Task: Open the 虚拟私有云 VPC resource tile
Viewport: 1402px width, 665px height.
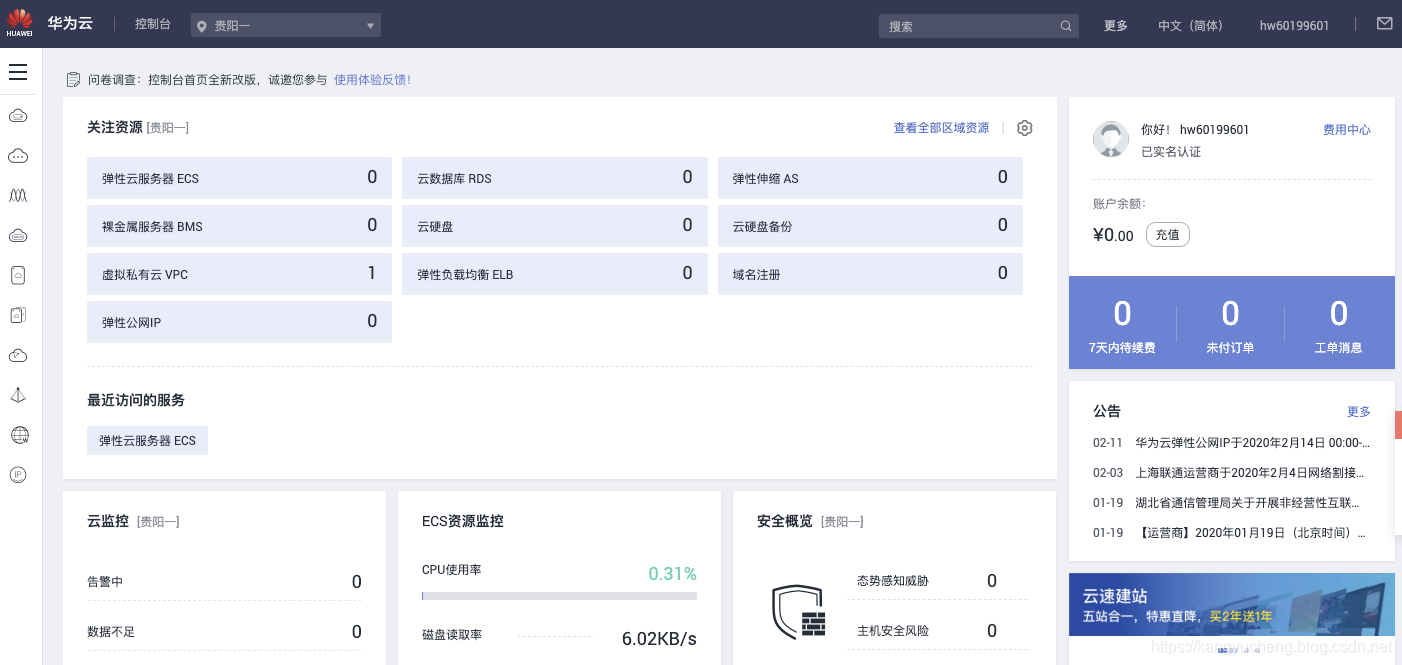Action: tap(239, 274)
